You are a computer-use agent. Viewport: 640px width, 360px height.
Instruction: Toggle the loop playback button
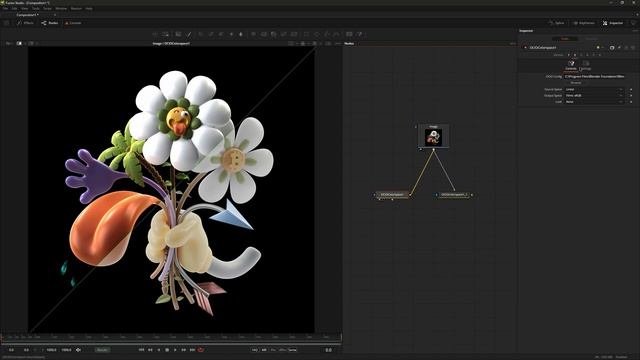(201, 350)
